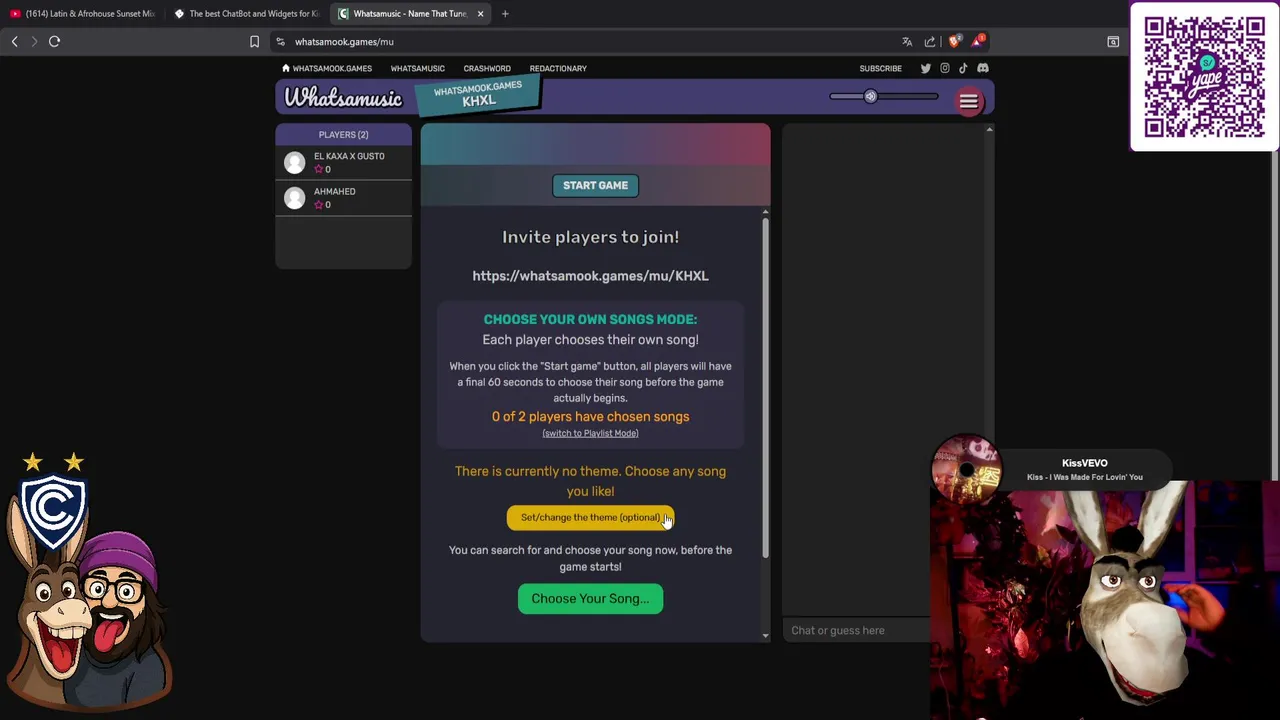Screen dimensions: 1280x720
Task: Open the Discord social icon
Action: 983,68
